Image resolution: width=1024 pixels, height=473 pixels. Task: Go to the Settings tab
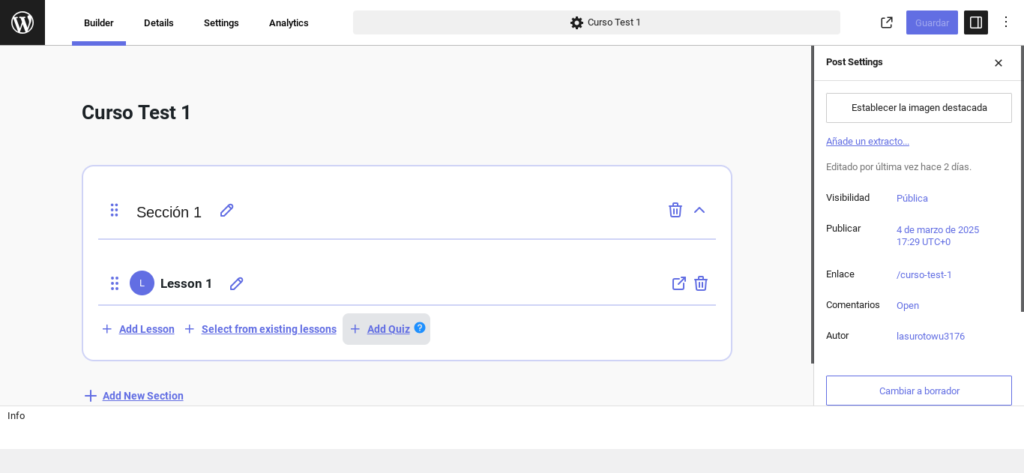point(221,23)
